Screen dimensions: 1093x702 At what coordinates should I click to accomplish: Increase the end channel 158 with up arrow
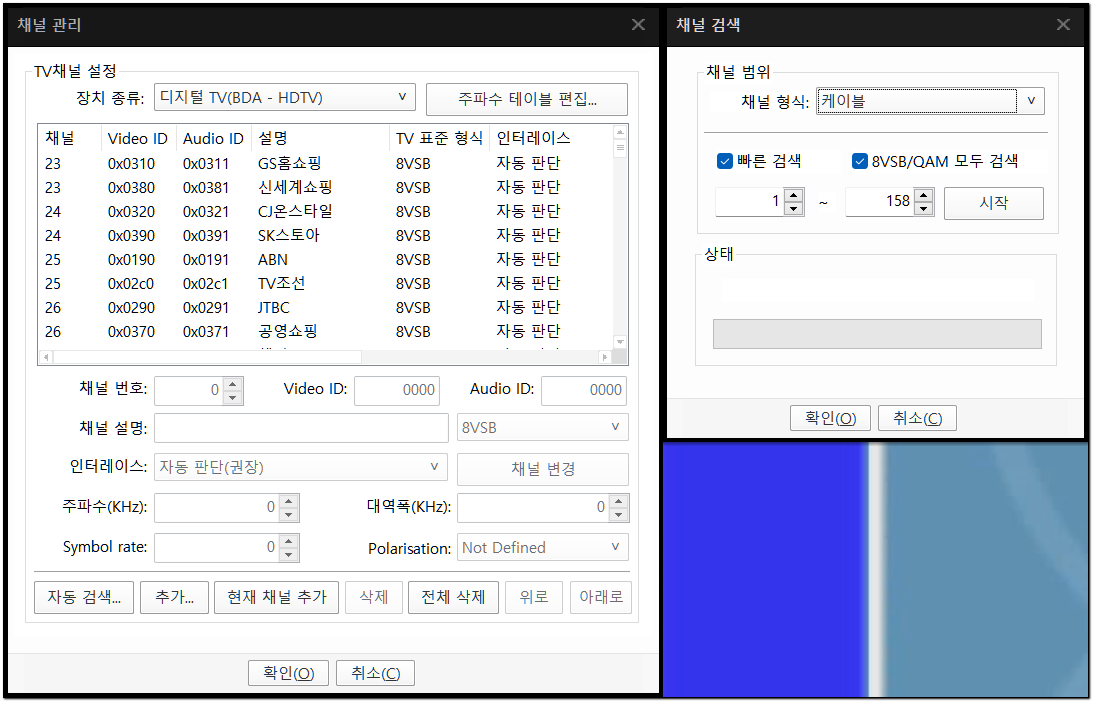tap(924, 196)
